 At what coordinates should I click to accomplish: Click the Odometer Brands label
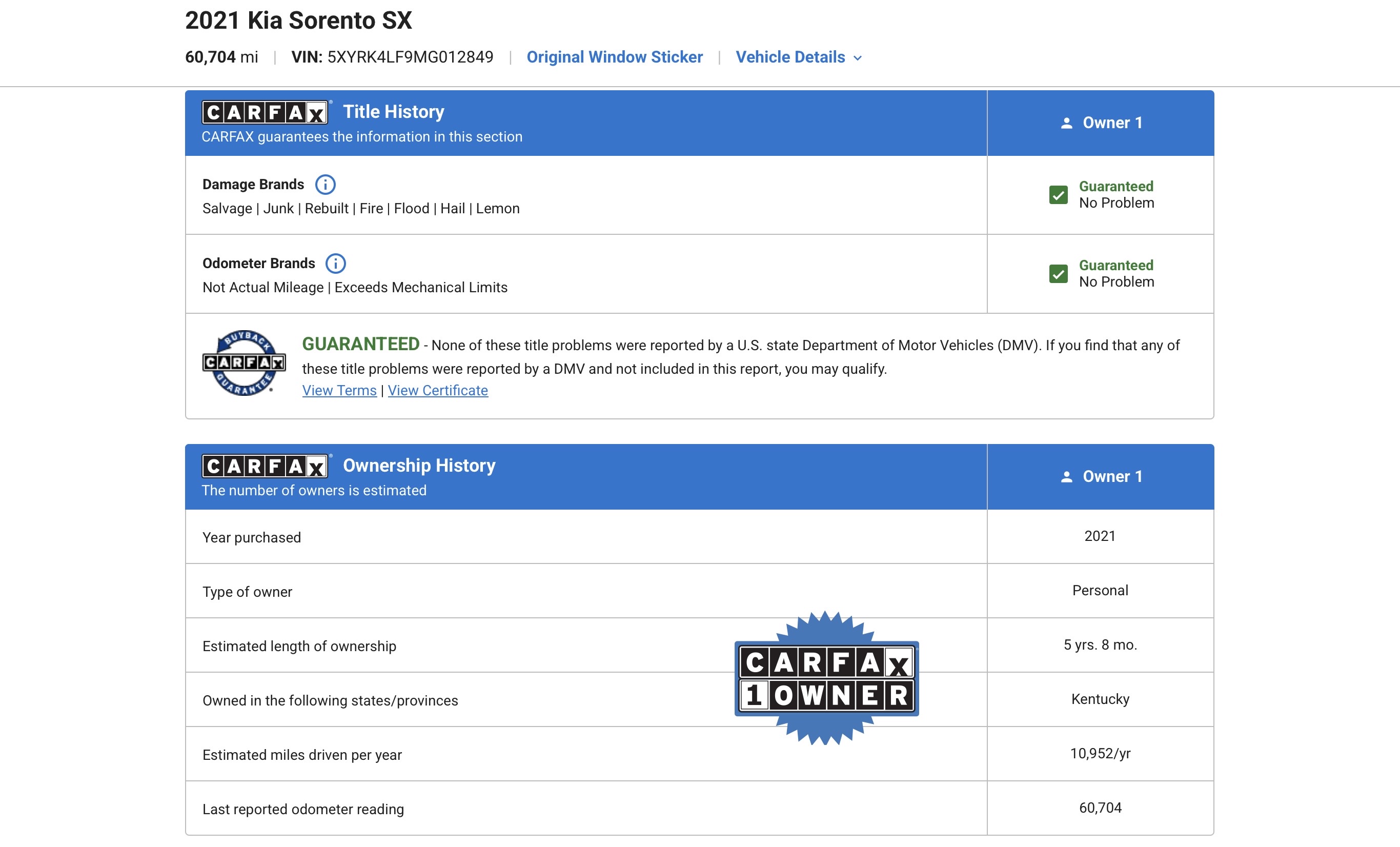pos(258,263)
